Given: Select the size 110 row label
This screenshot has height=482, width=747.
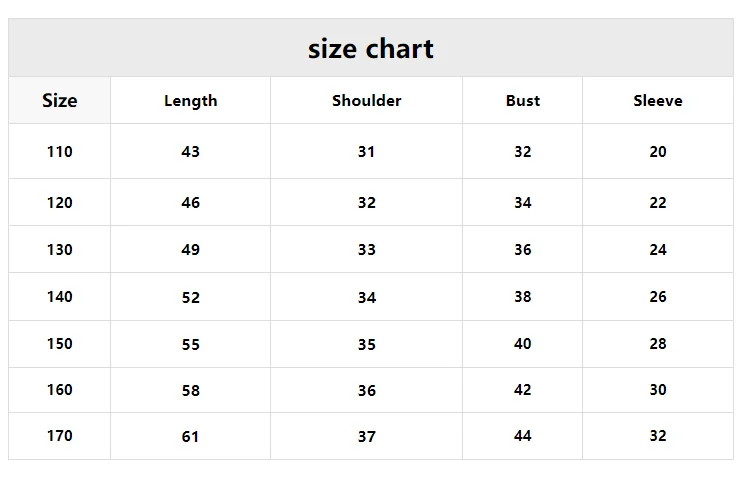Looking at the screenshot, I should 60,151.
